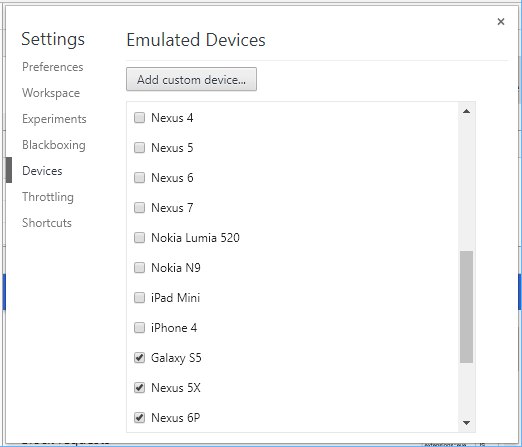Click the Nexus 5 label text
The image size is (522, 447).
pyautogui.click(x=172, y=148)
